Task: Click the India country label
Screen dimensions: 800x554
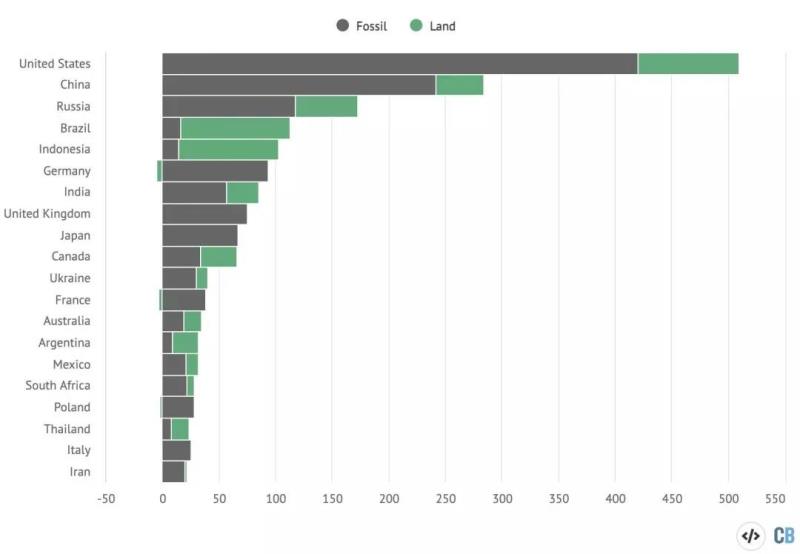Action: 77,192
